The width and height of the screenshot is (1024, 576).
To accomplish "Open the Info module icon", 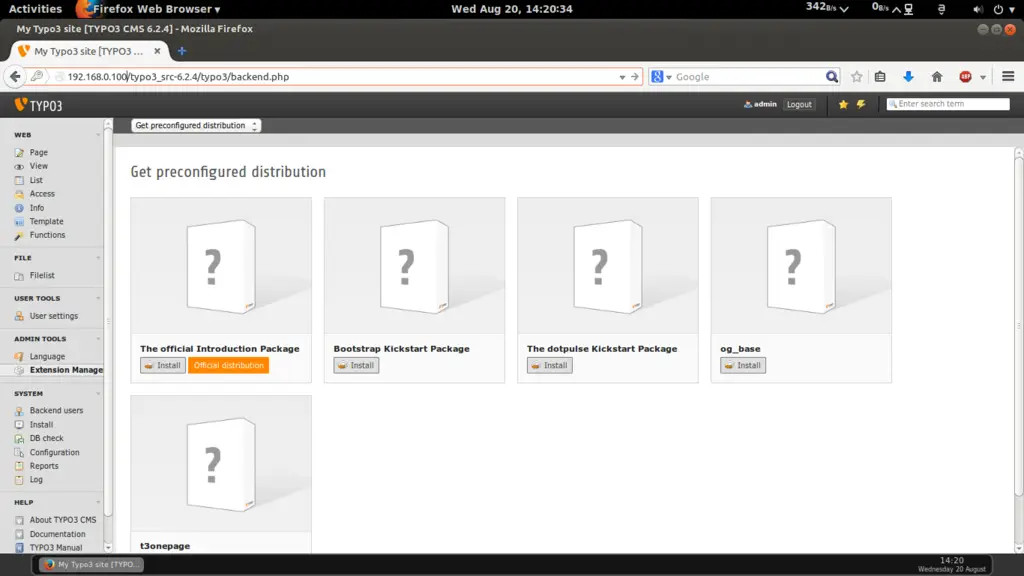I will [20, 208].
